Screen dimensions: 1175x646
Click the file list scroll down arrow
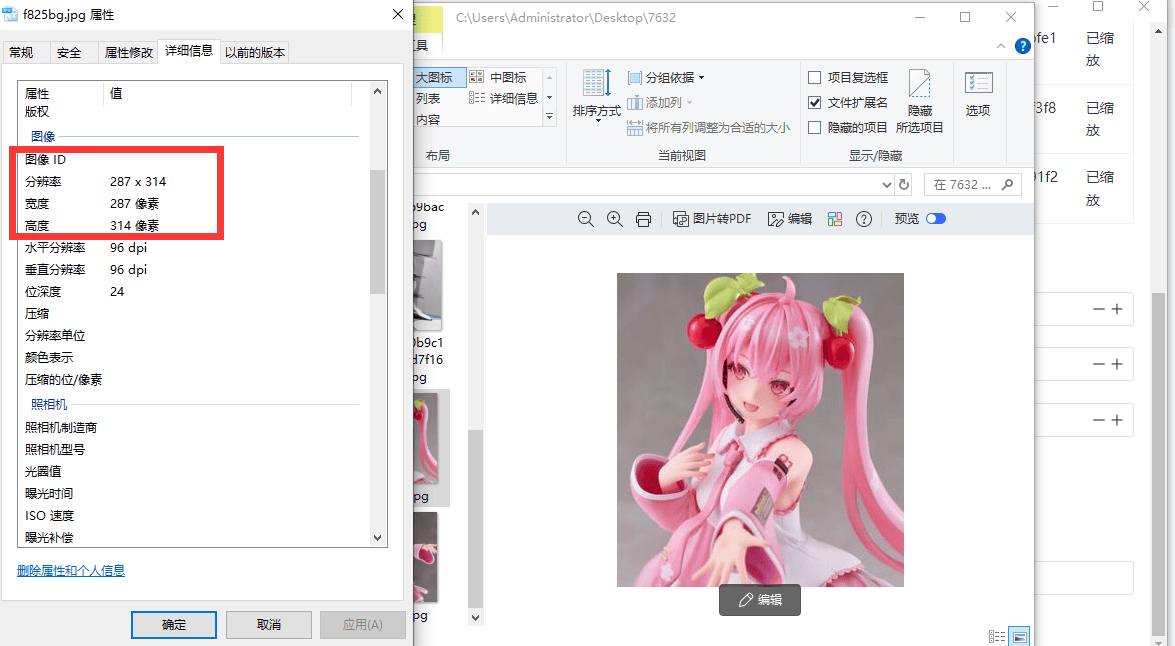click(475, 618)
